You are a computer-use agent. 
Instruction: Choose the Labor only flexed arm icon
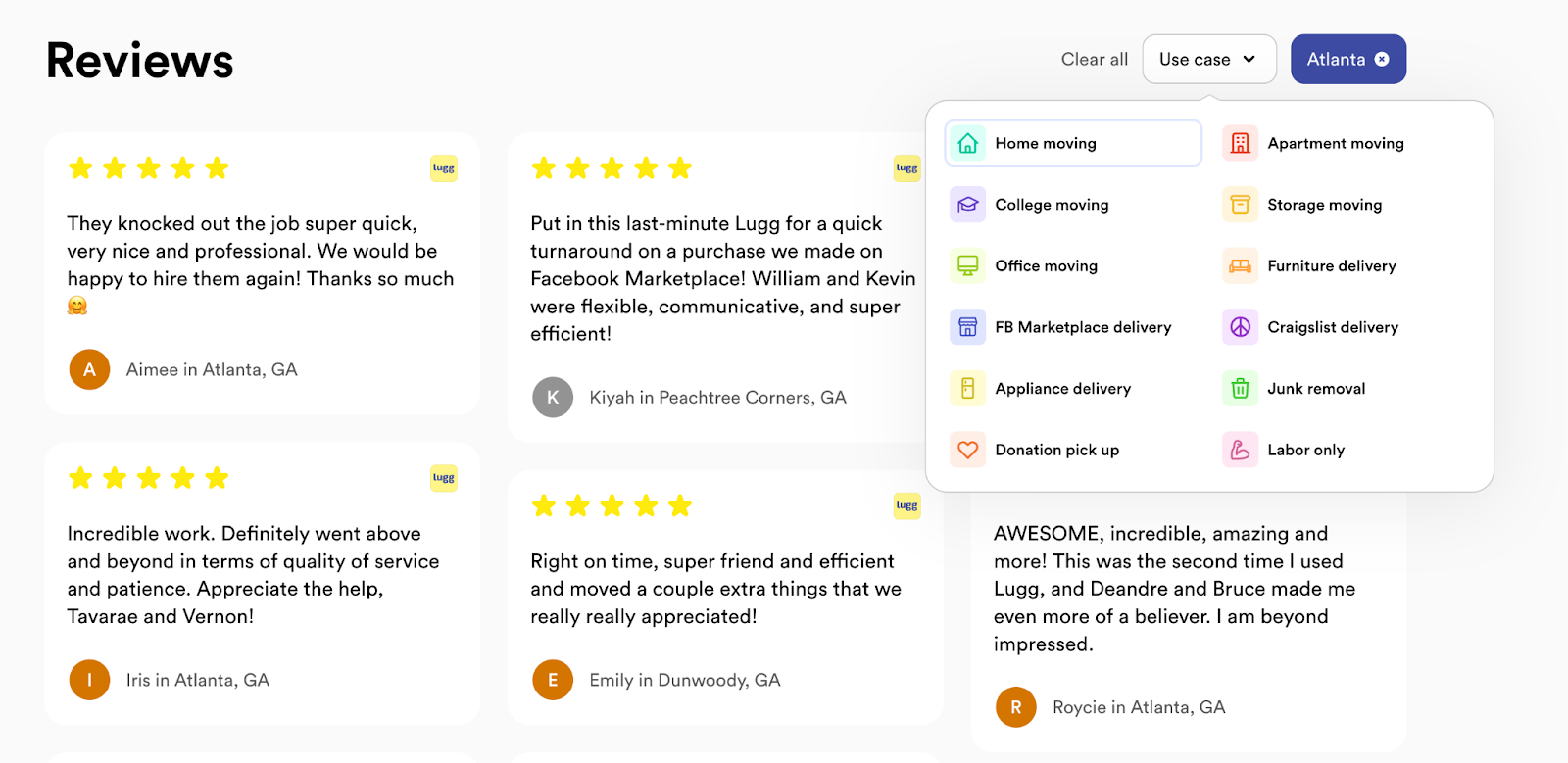coord(1240,450)
